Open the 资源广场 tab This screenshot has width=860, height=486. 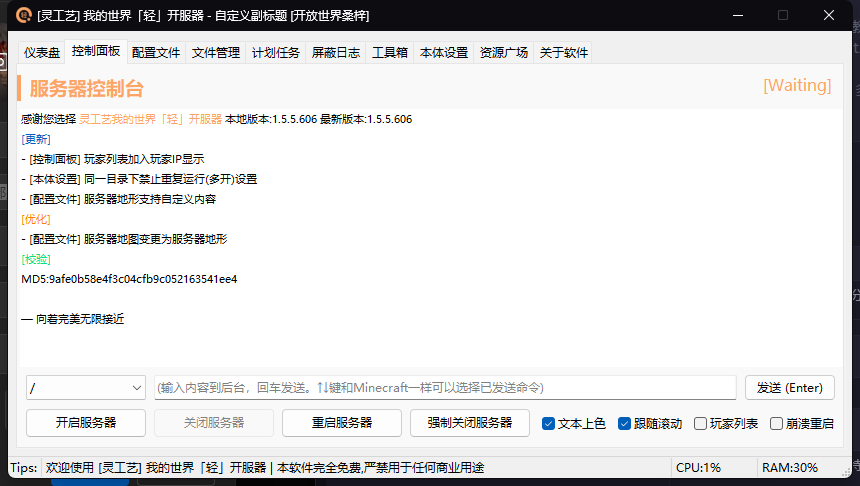tap(504, 53)
